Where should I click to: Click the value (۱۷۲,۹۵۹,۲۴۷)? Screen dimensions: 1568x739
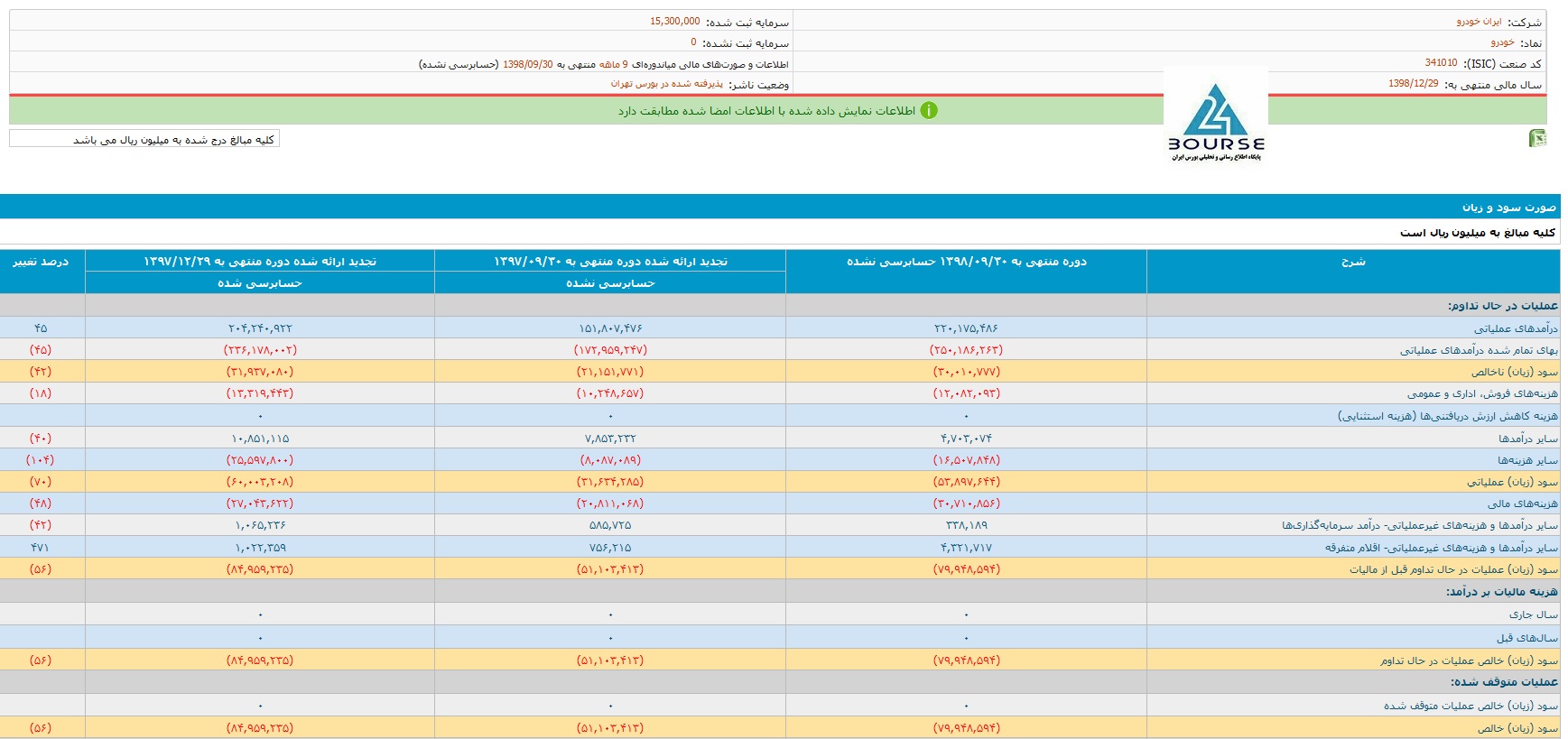pyautogui.click(x=610, y=350)
